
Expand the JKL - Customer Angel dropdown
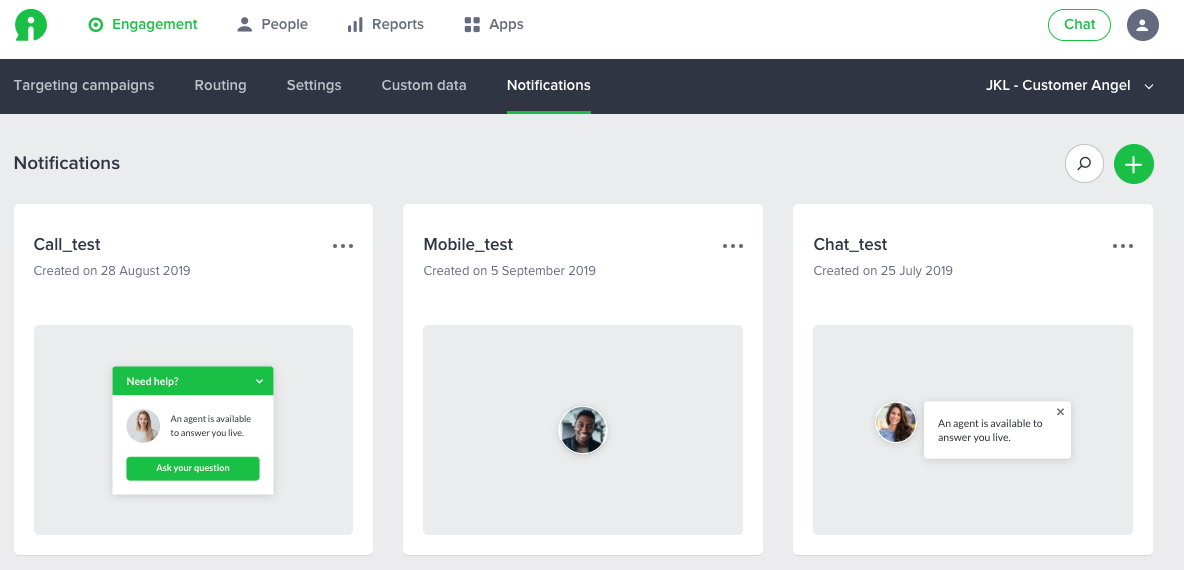click(1070, 86)
